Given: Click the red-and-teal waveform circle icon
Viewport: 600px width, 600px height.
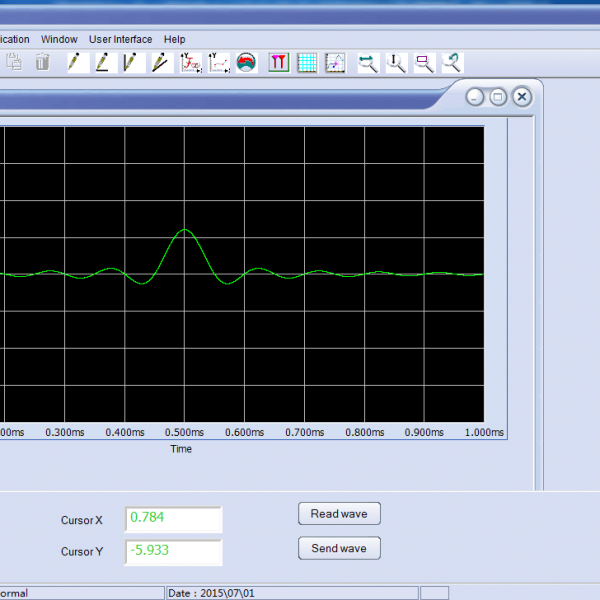Looking at the screenshot, I should tap(247, 62).
